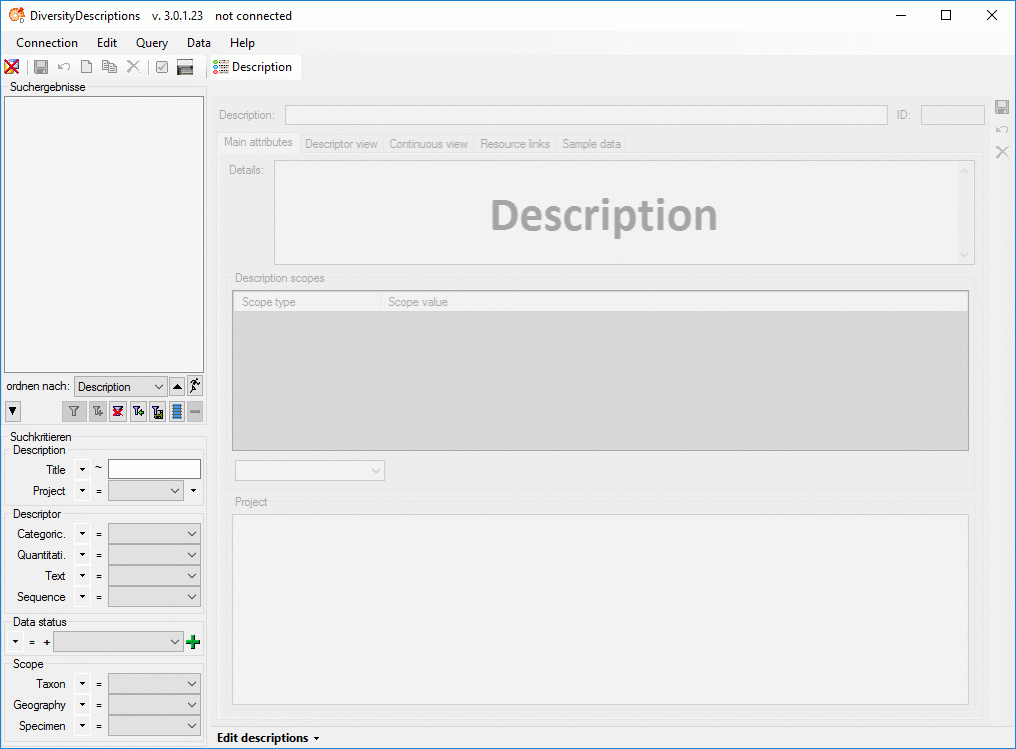Screen dimensions: 1016x749
Task: Open the Sequence operator arrow menu
Action: click(82, 597)
